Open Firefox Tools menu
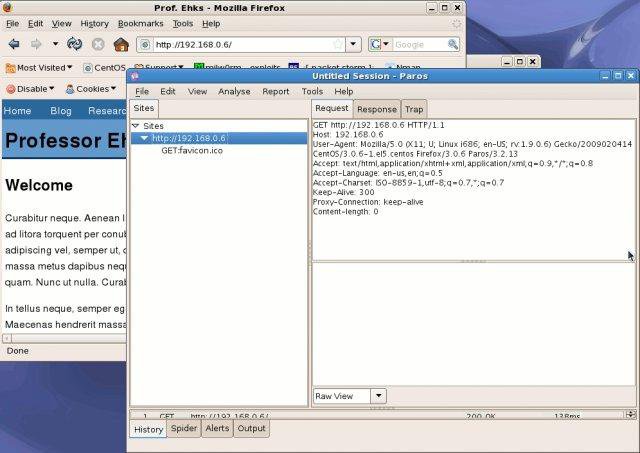The height and width of the screenshot is (453, 640). tap(183, 24)
